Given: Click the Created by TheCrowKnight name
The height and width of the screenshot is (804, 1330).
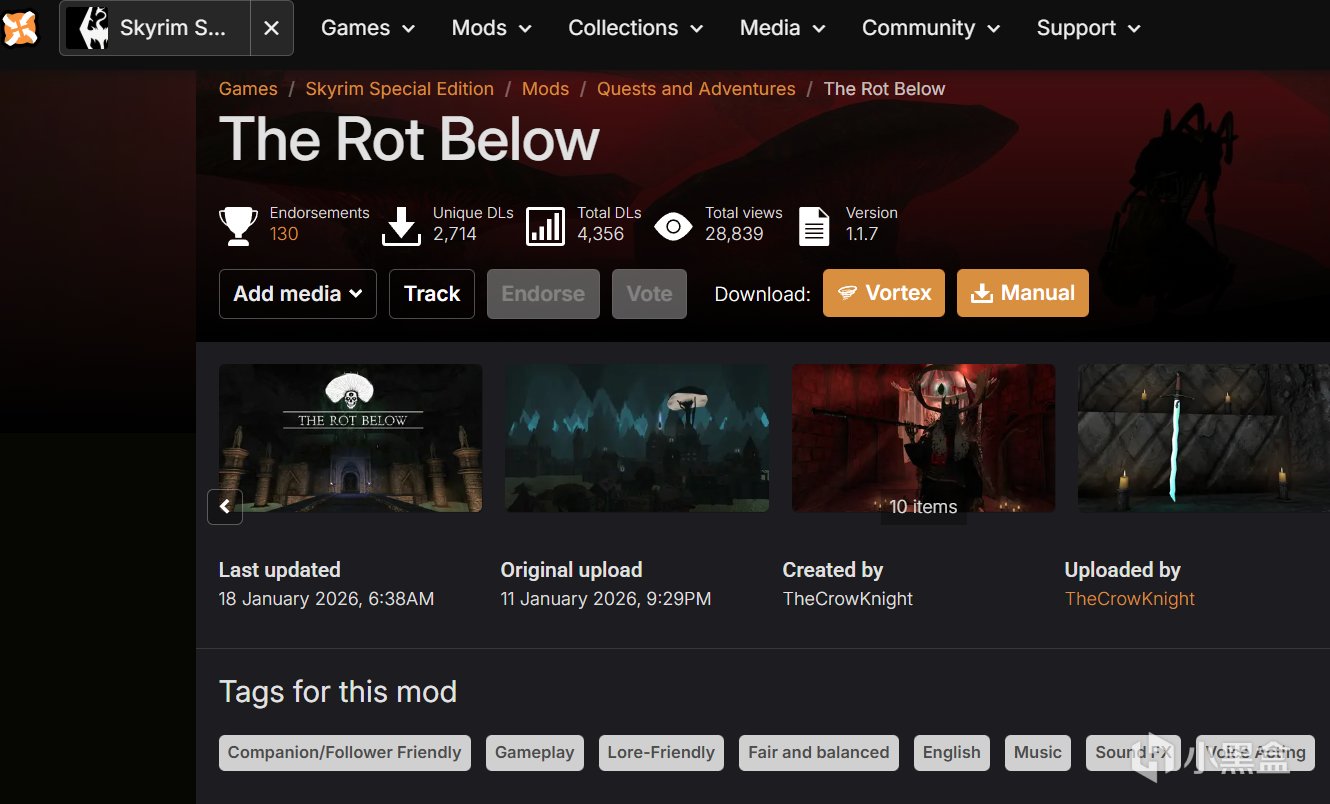Looking at the screenshot, I should point(848,599).
